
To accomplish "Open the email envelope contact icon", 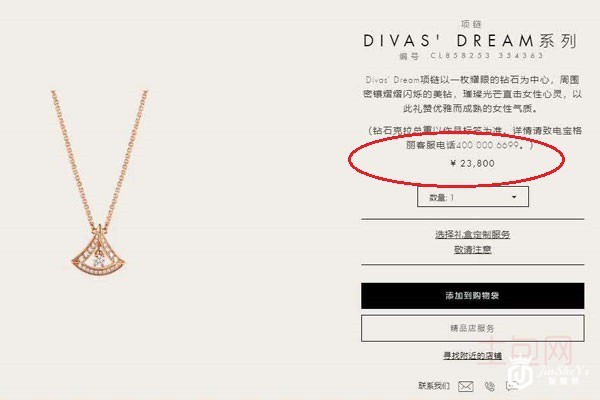I will click(x=466, y=386).
